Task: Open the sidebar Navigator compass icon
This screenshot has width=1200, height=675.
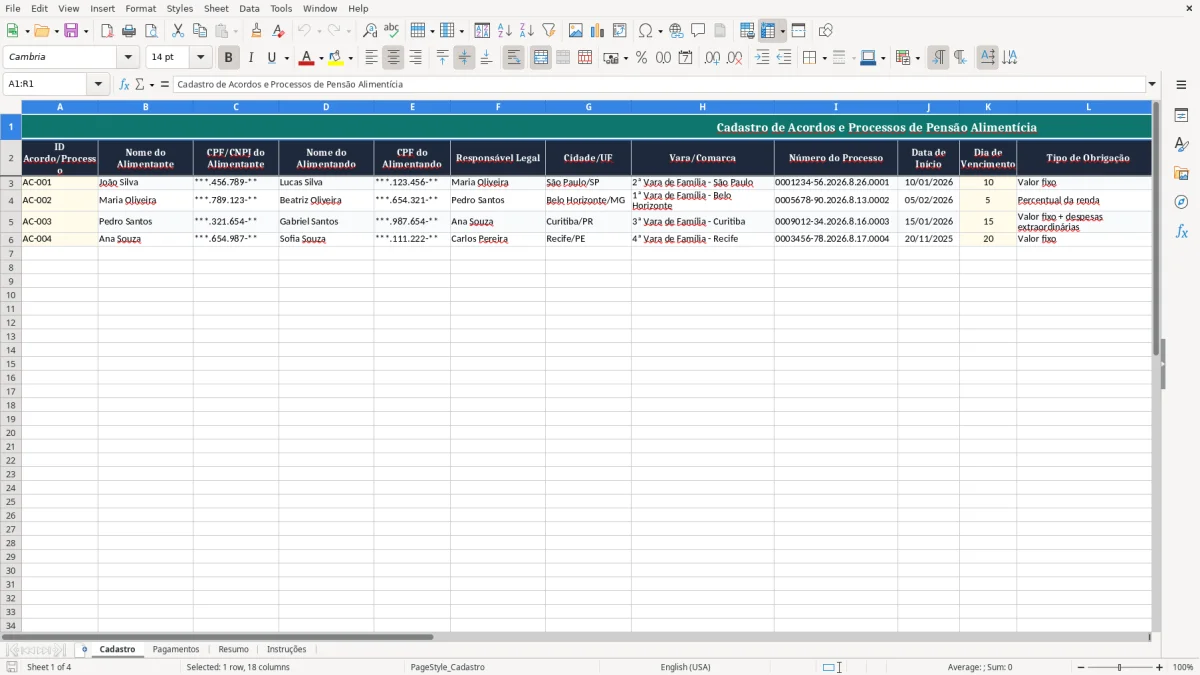Action: [x=1181, y=202]
